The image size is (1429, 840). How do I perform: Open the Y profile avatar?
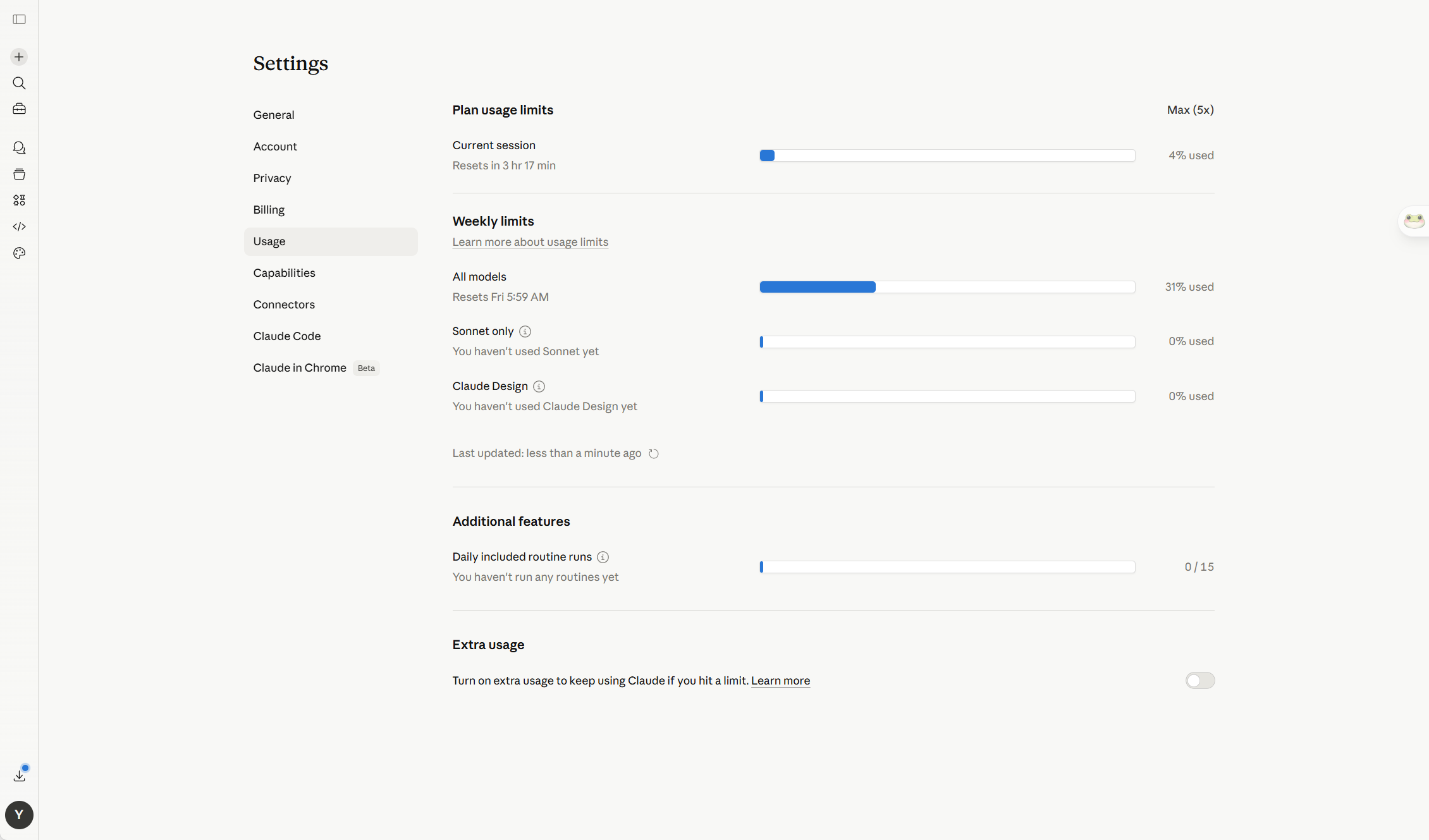coord(19,815)
